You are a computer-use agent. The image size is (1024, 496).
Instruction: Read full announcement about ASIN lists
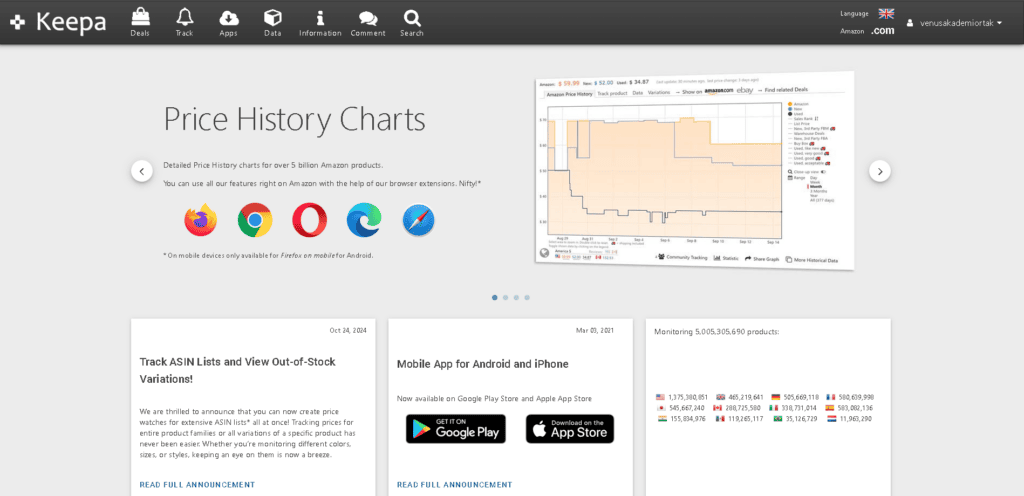tap(197, 485)
